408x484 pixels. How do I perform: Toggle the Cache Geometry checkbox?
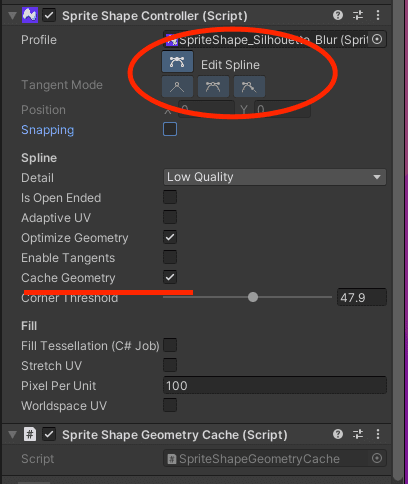pos(170,277)
